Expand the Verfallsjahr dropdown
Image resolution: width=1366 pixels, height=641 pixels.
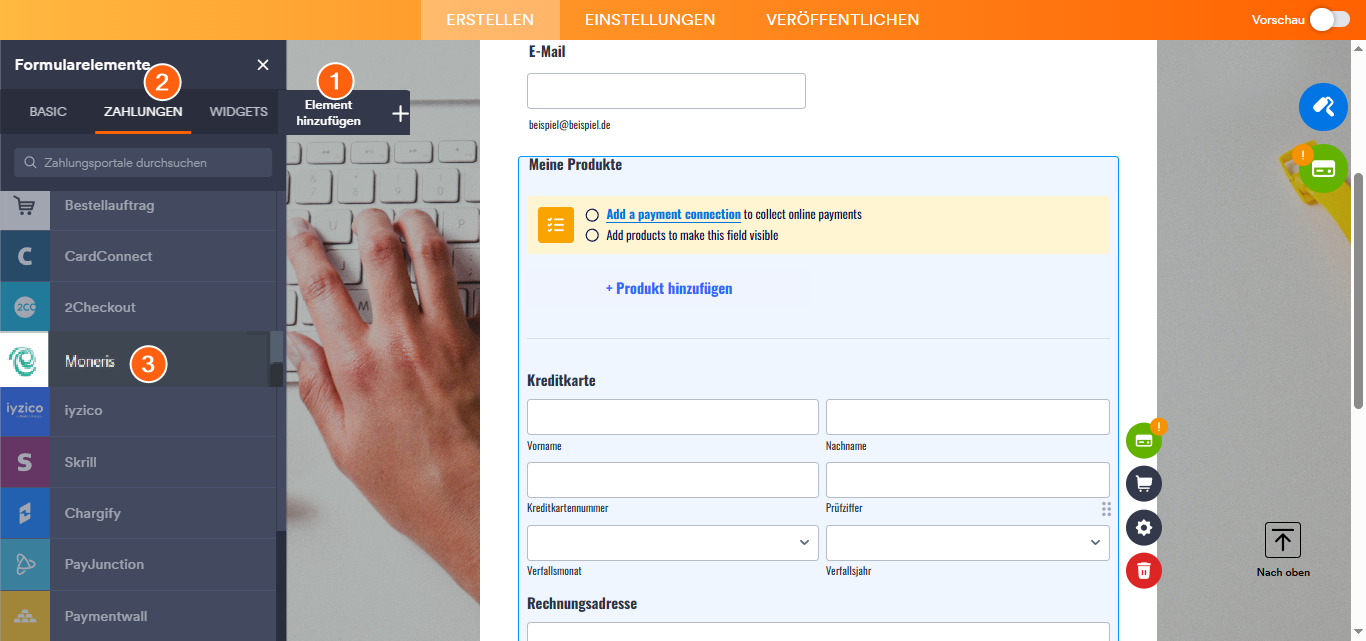pos(967,542)
